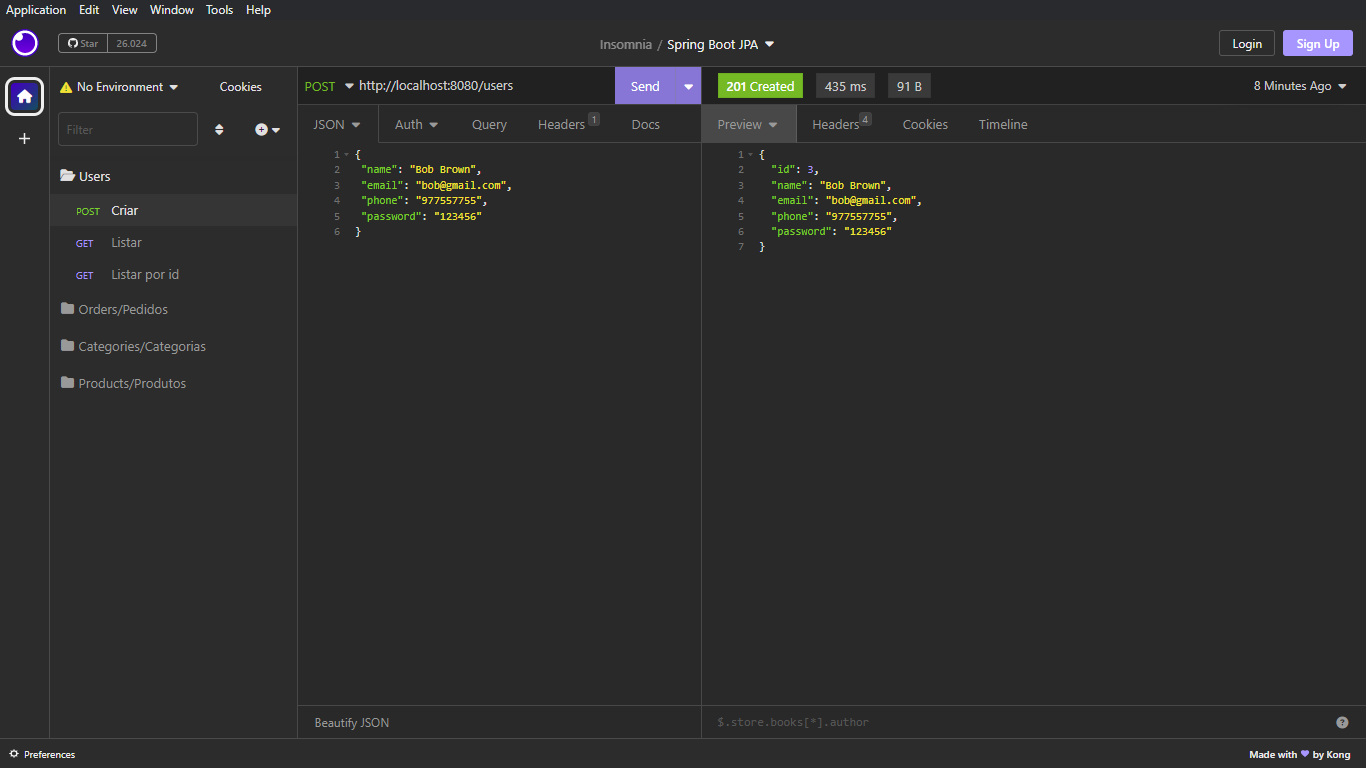
Task: Switch to the request Docs tab
Action: (645, 124)
